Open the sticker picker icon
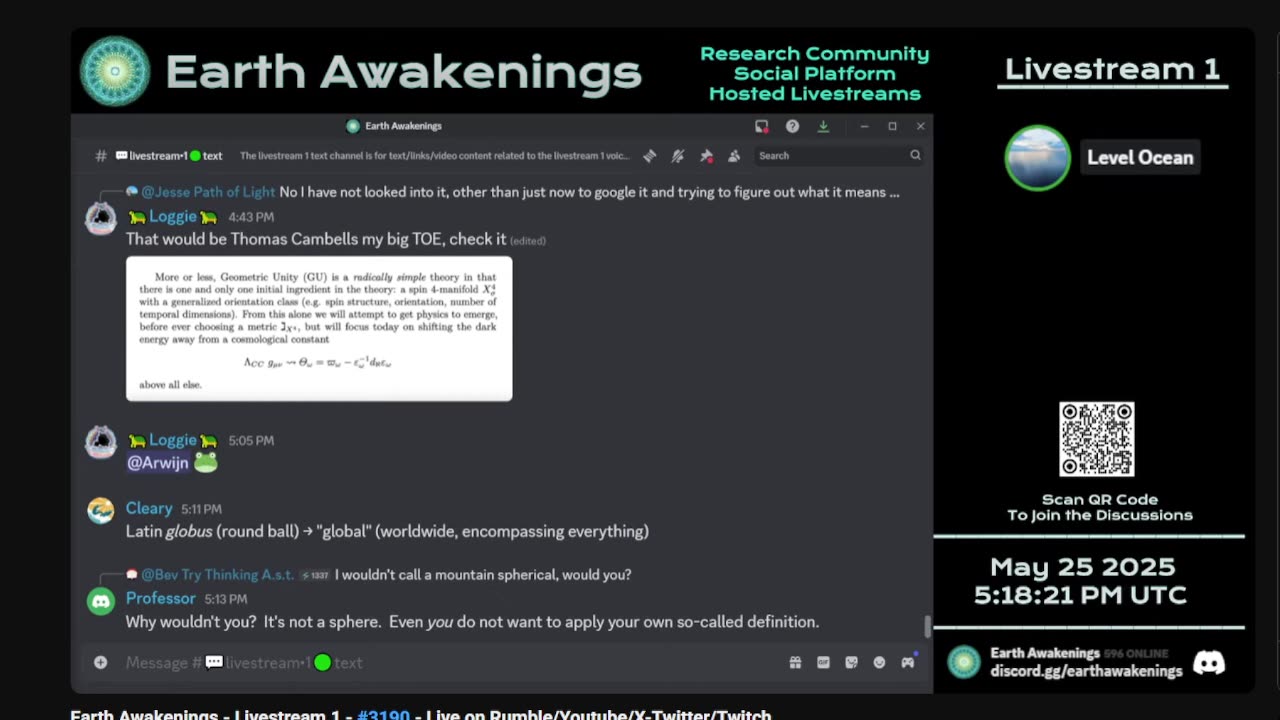This screenshot has height=720, width=1280. [x=851, y=662]
